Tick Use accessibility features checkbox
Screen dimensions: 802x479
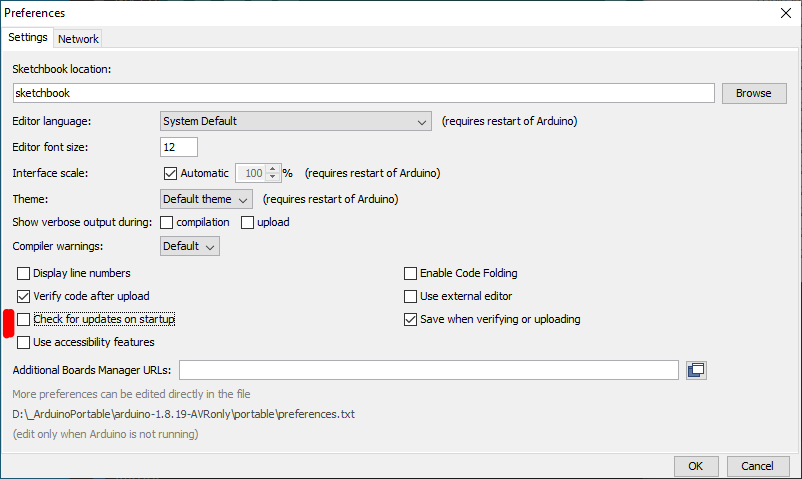[24, 342]
